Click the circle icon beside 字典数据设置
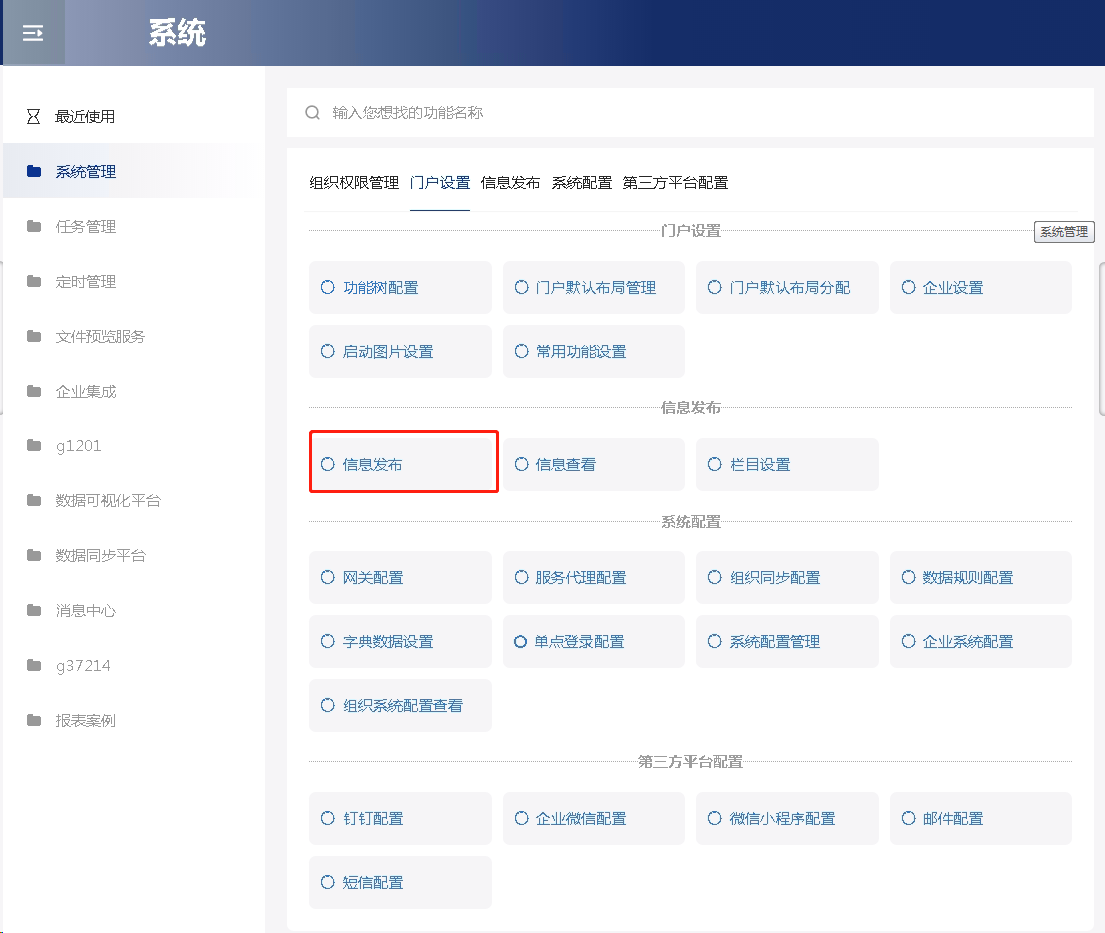The image size is (1105, 933). (328, 642)
